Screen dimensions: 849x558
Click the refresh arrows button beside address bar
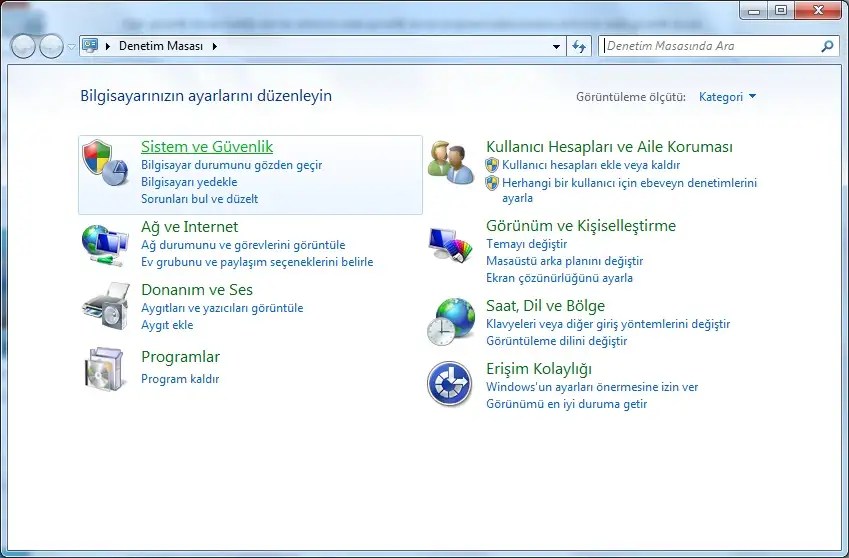579,47
